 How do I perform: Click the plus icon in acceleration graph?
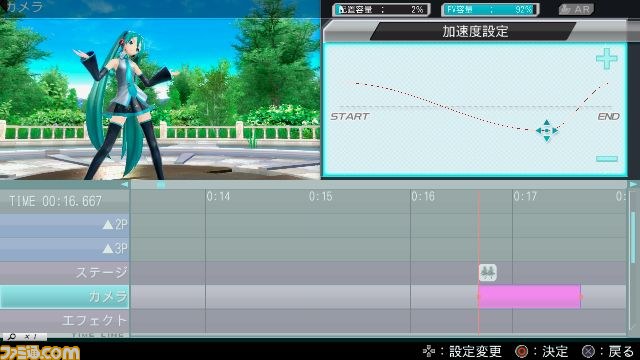coord(607,58)
